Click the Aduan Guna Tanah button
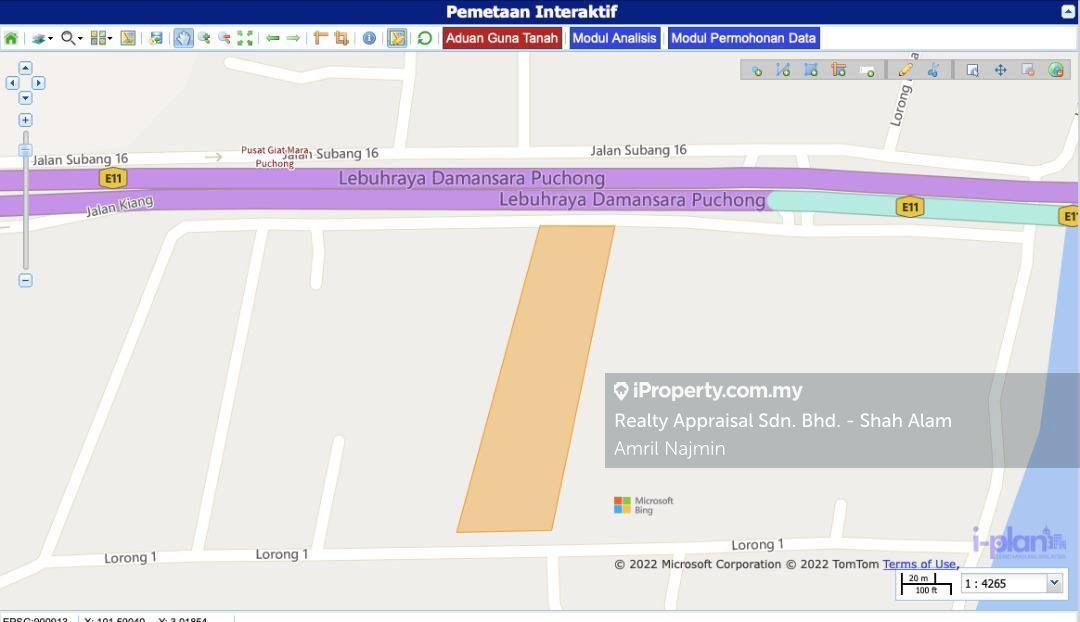Image resolution: width=1080 pixels, height=622 pixels. pos(502,38)
